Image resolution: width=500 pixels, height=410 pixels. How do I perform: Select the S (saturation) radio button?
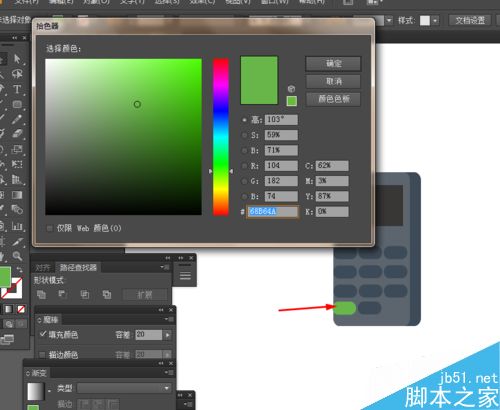[x=245, y=135]
